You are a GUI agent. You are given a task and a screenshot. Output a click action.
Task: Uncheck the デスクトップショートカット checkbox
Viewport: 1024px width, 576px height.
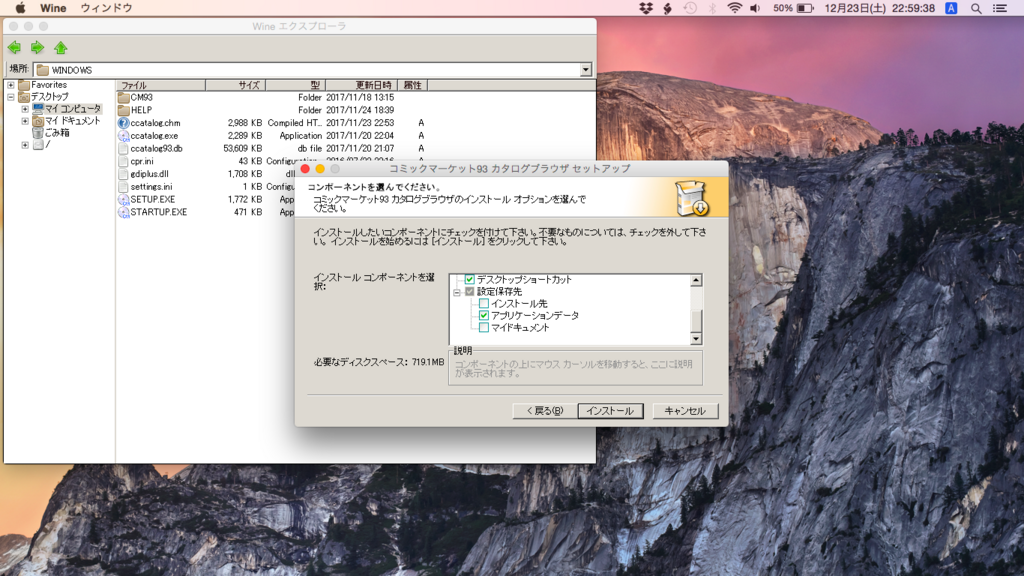pos(470,279)
